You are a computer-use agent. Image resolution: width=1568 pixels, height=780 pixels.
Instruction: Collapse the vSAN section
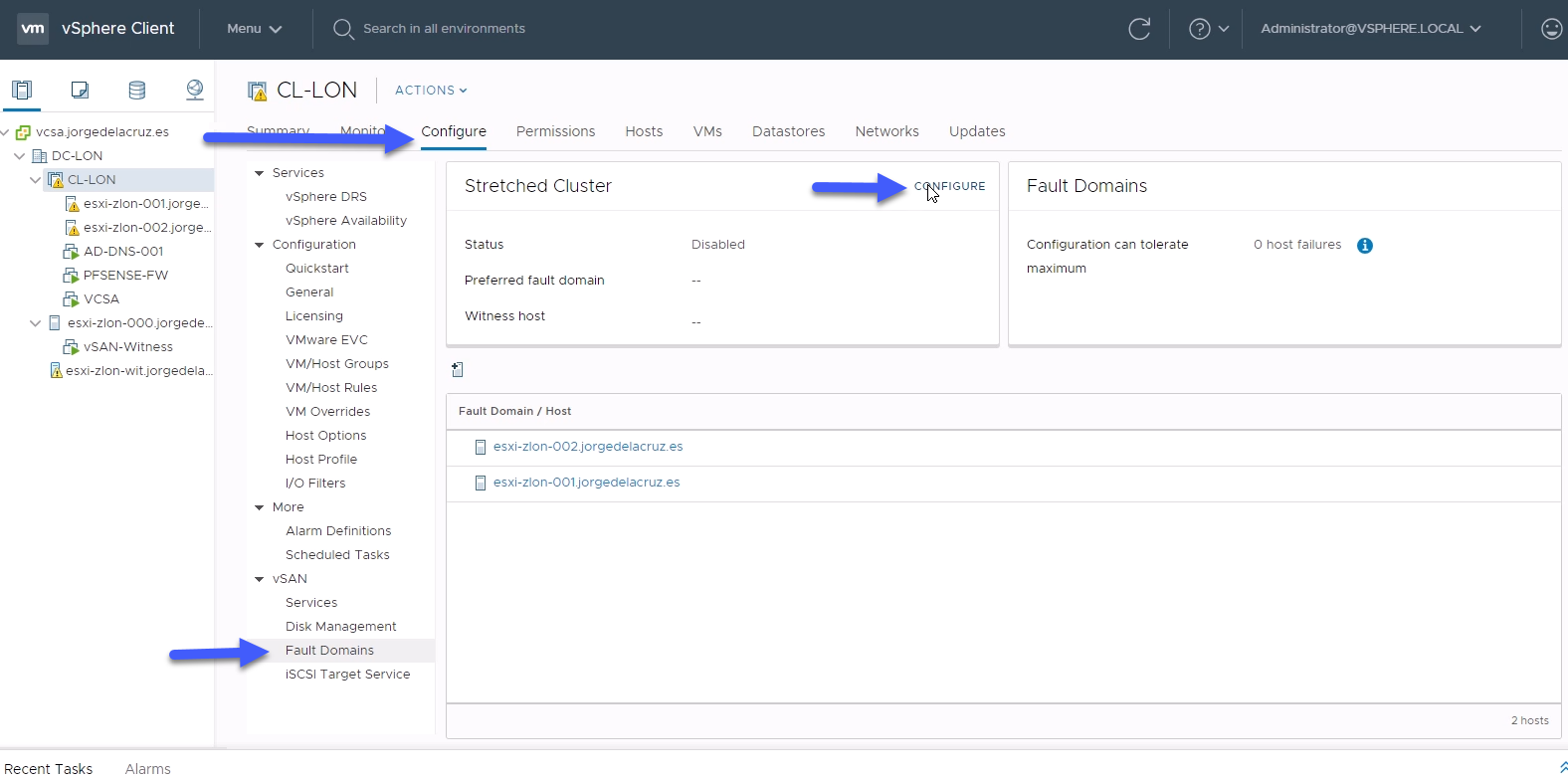coord(260,579)
